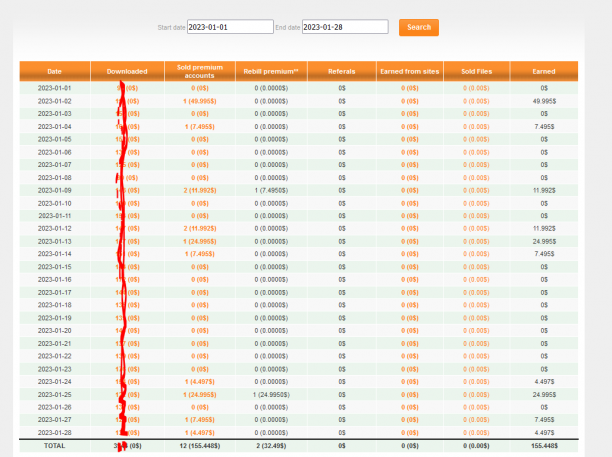The height and width of the screenshot is (457, 612).
Task: Select the date cell 2023-01-02
Action: [x=55, y=101]
